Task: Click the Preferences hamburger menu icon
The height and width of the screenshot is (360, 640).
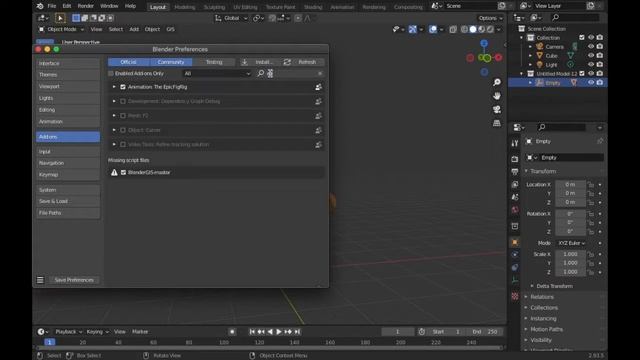Action: click(x=40, y=280)
